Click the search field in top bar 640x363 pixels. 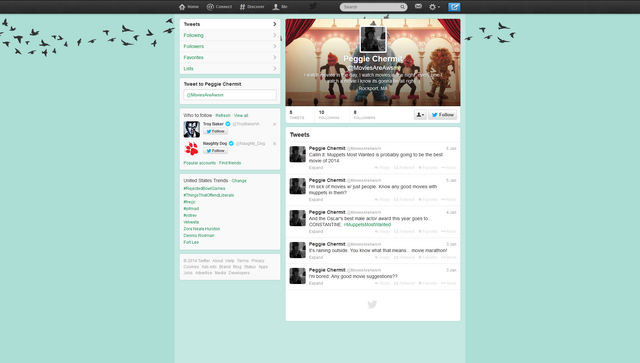click(373, 7)
